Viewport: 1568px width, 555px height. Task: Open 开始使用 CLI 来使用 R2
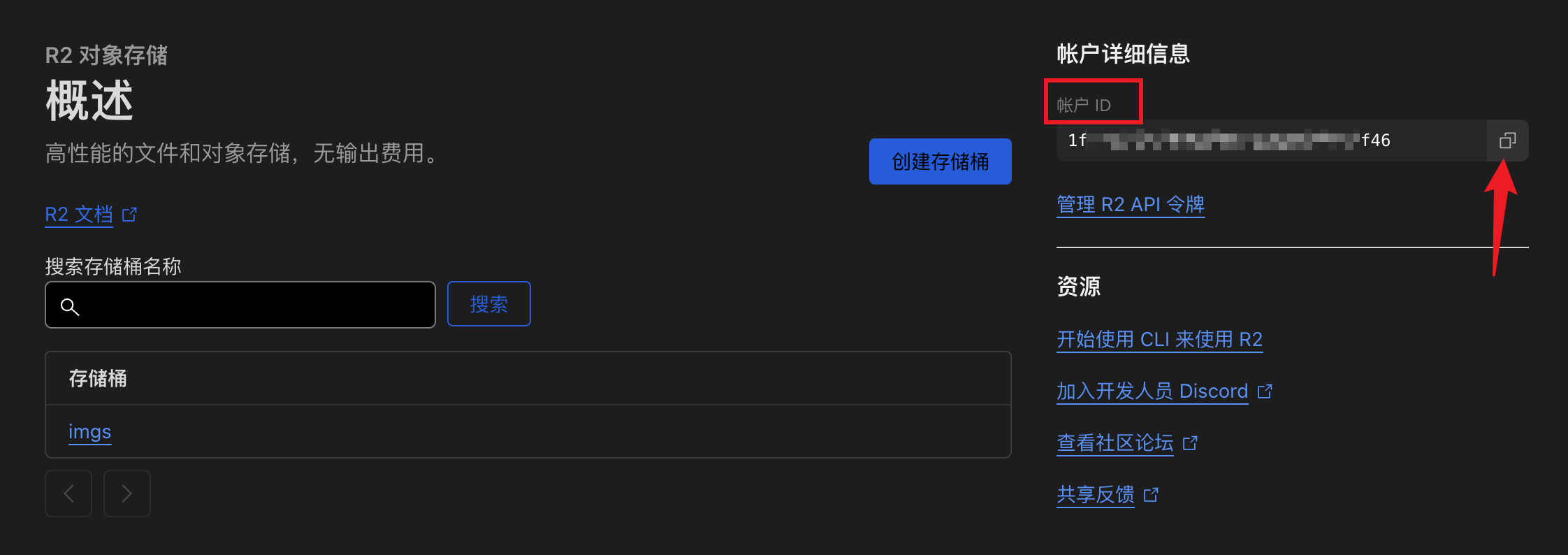1159,339
